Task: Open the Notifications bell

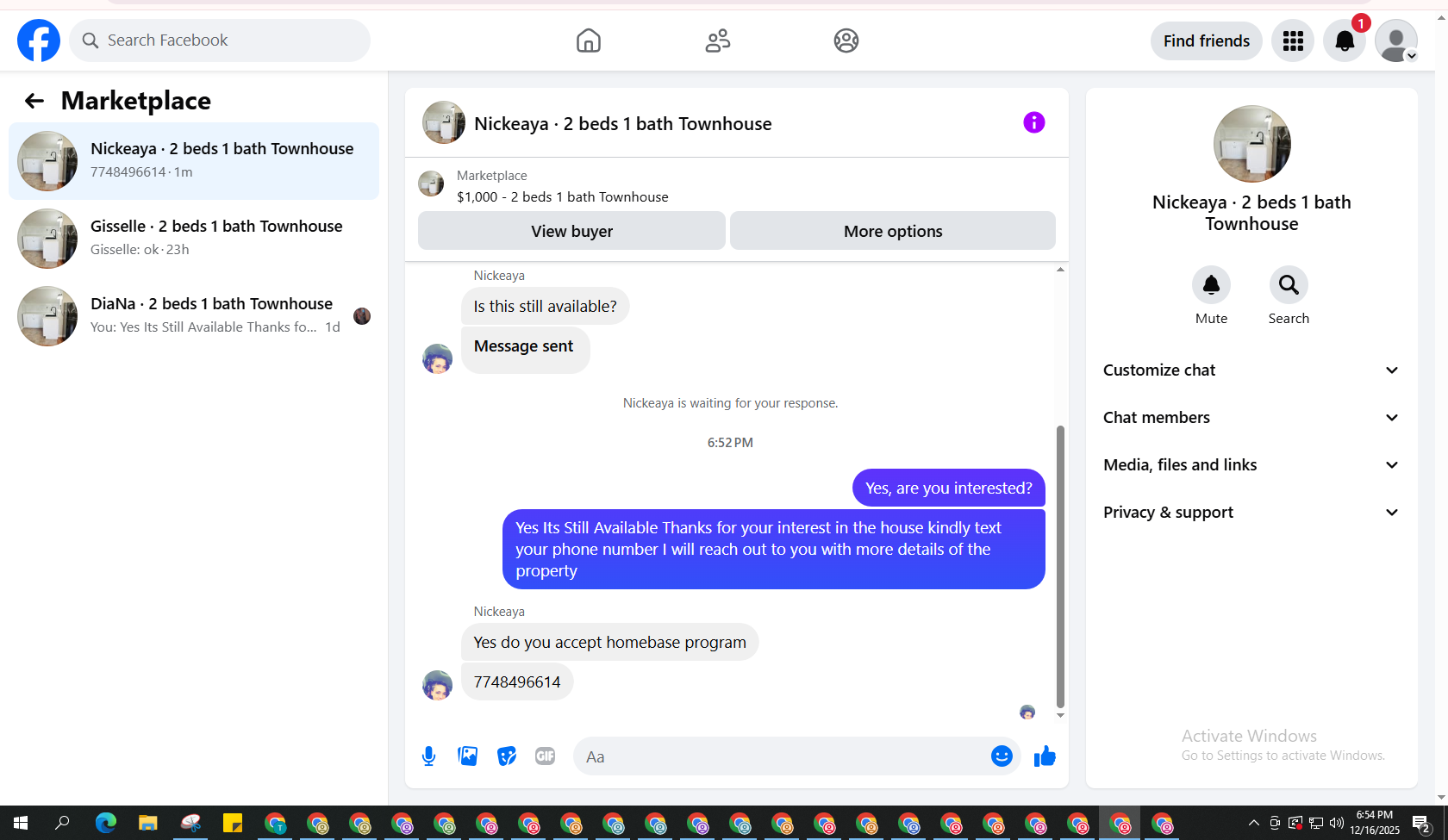Action: tap(1345, 40)
